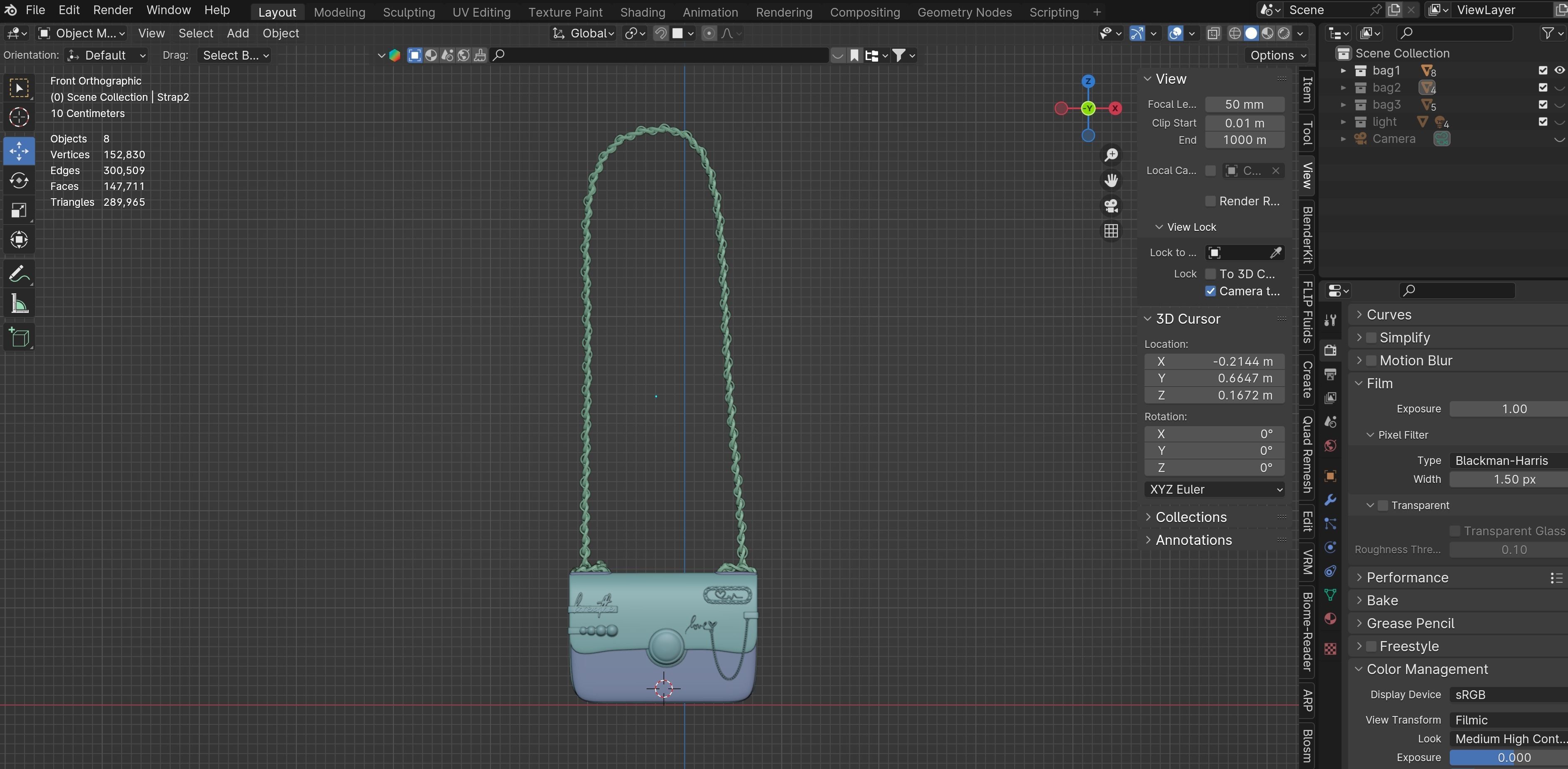
Task: Click the viewport zoom magnifier icon
Action: 1111,155
